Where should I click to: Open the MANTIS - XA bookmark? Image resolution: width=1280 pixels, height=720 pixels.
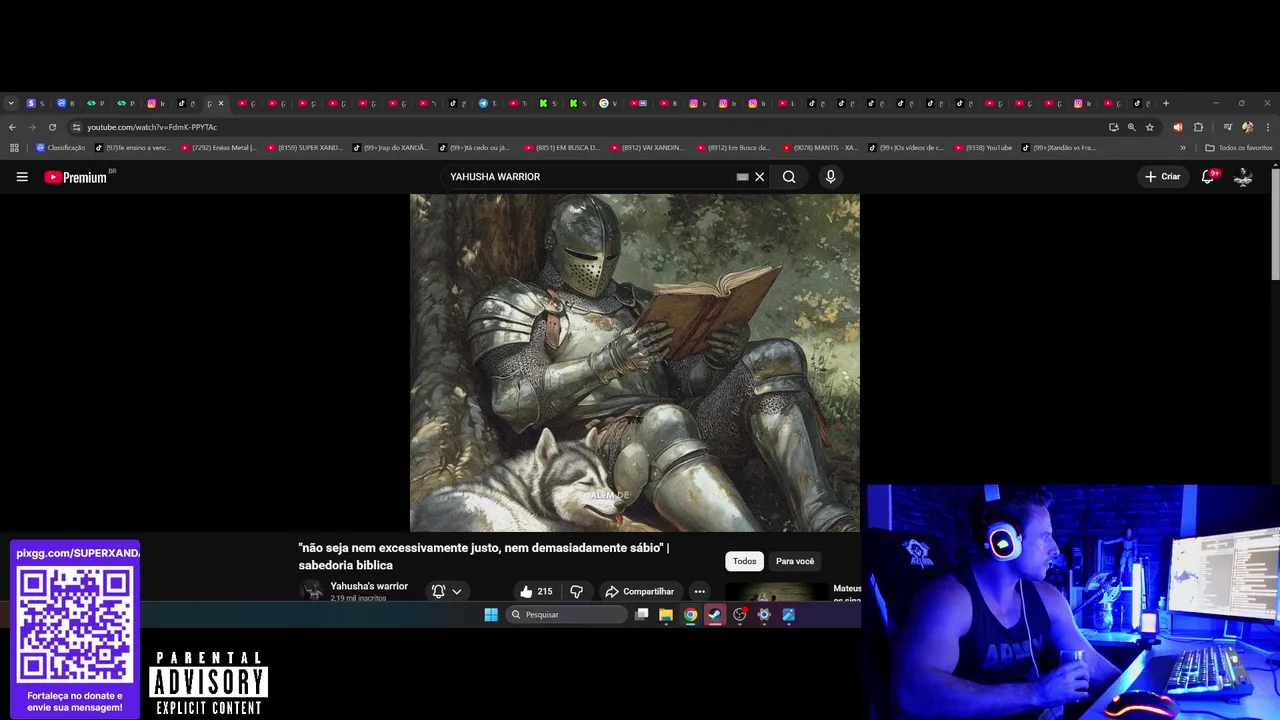(821, 148)
